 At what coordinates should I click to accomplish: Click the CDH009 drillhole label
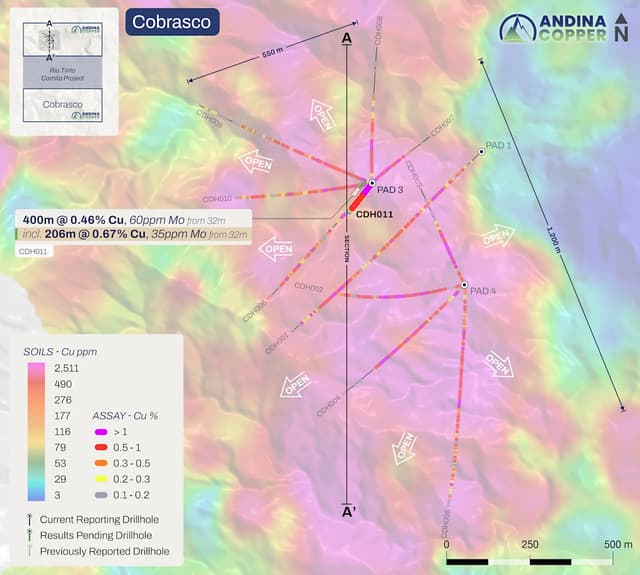pos(209,118)
